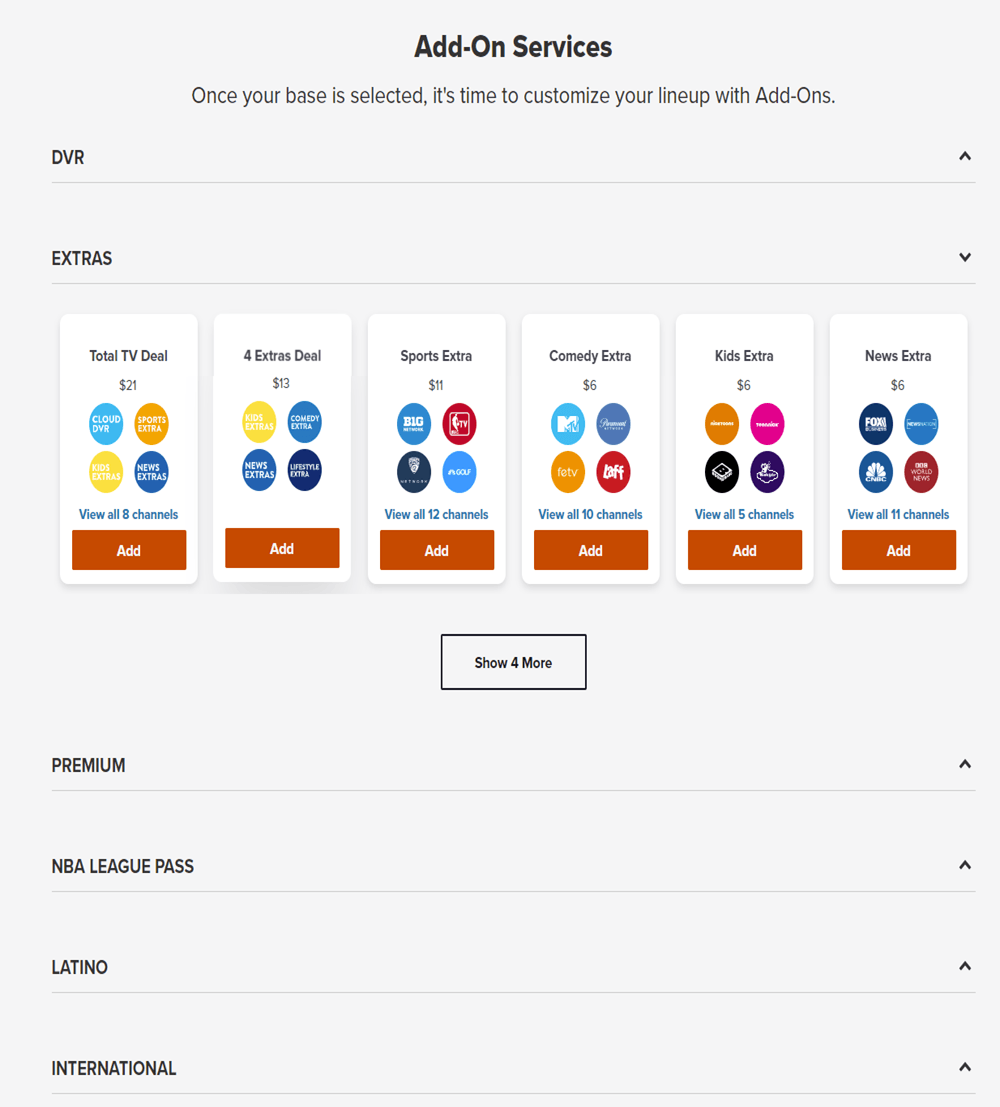Select the MTV channel logo
Image resolution: width=1000 pixels, height=1107 pixels.
pos(568,425)
